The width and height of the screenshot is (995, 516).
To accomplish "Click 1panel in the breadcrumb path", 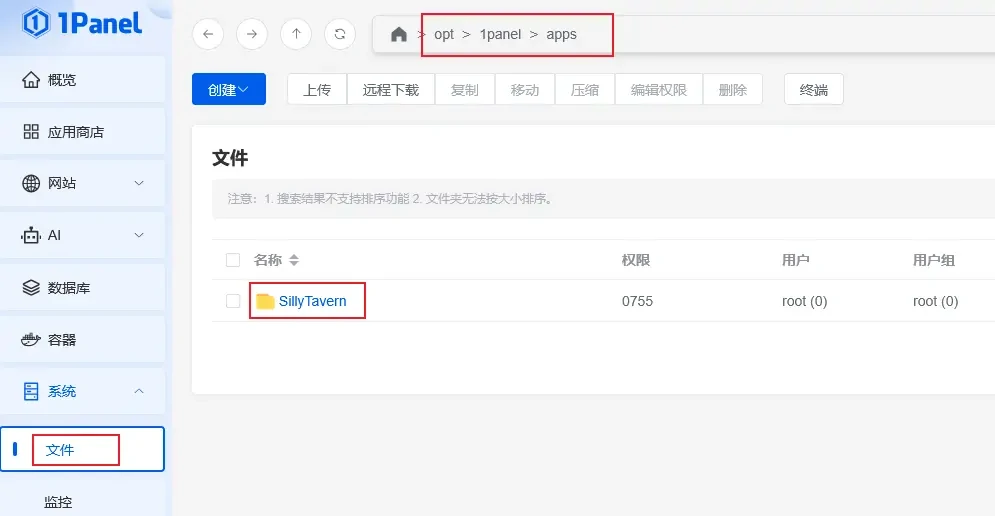I will click(500, 34).
